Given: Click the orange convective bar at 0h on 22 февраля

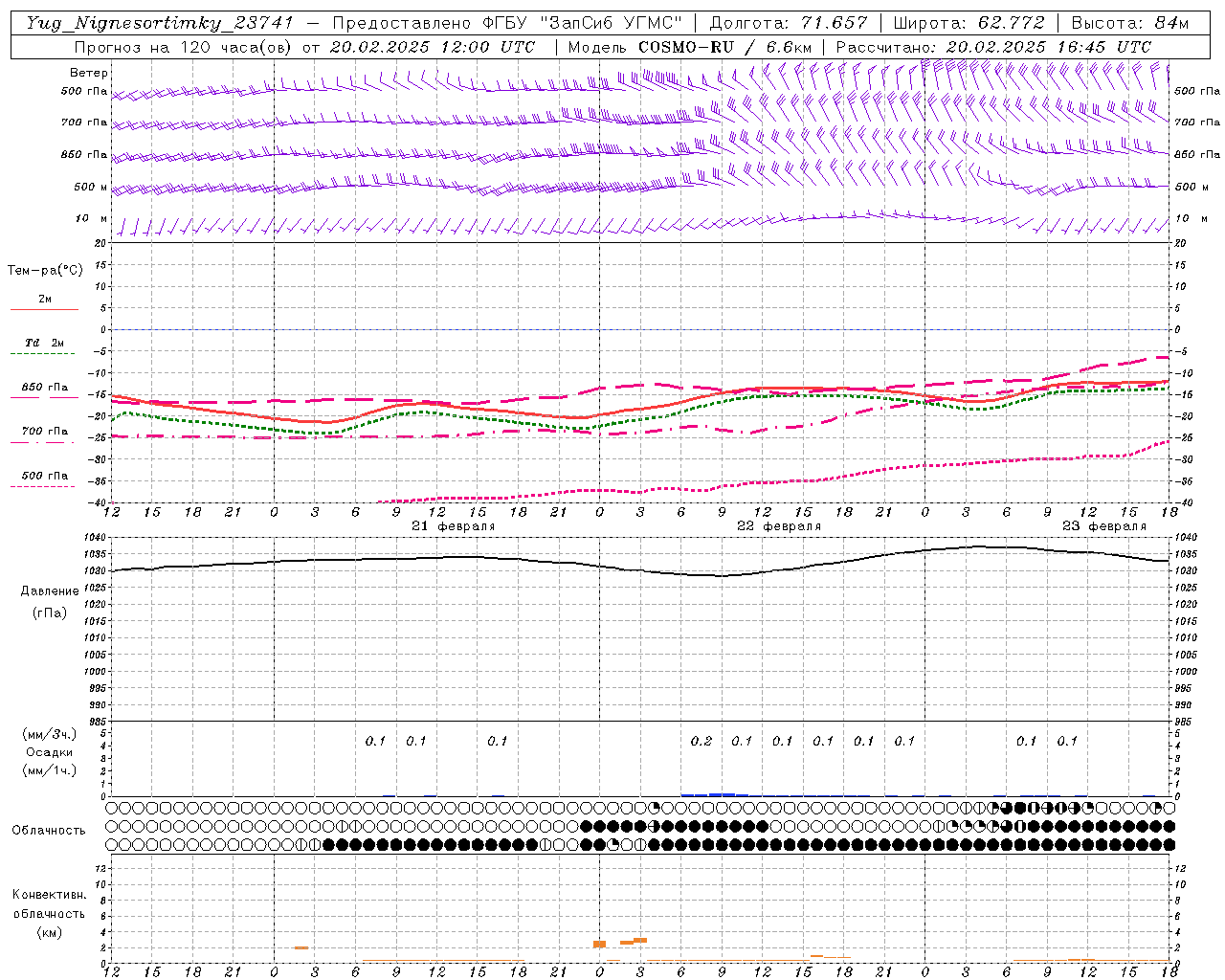Looking at the screenshot, I should (599, 944).
